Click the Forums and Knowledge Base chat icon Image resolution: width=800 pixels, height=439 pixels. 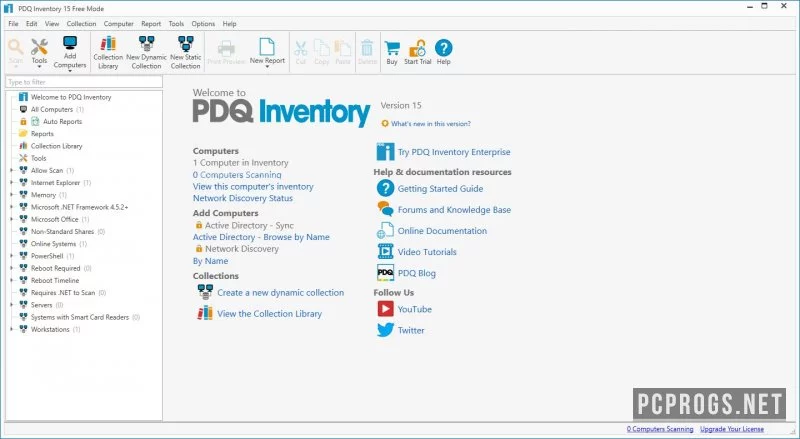coord(385,209)
